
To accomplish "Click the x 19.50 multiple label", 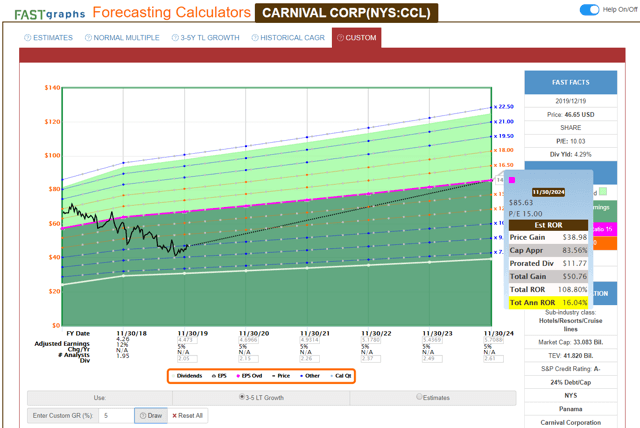I will (x=504, y=136).
